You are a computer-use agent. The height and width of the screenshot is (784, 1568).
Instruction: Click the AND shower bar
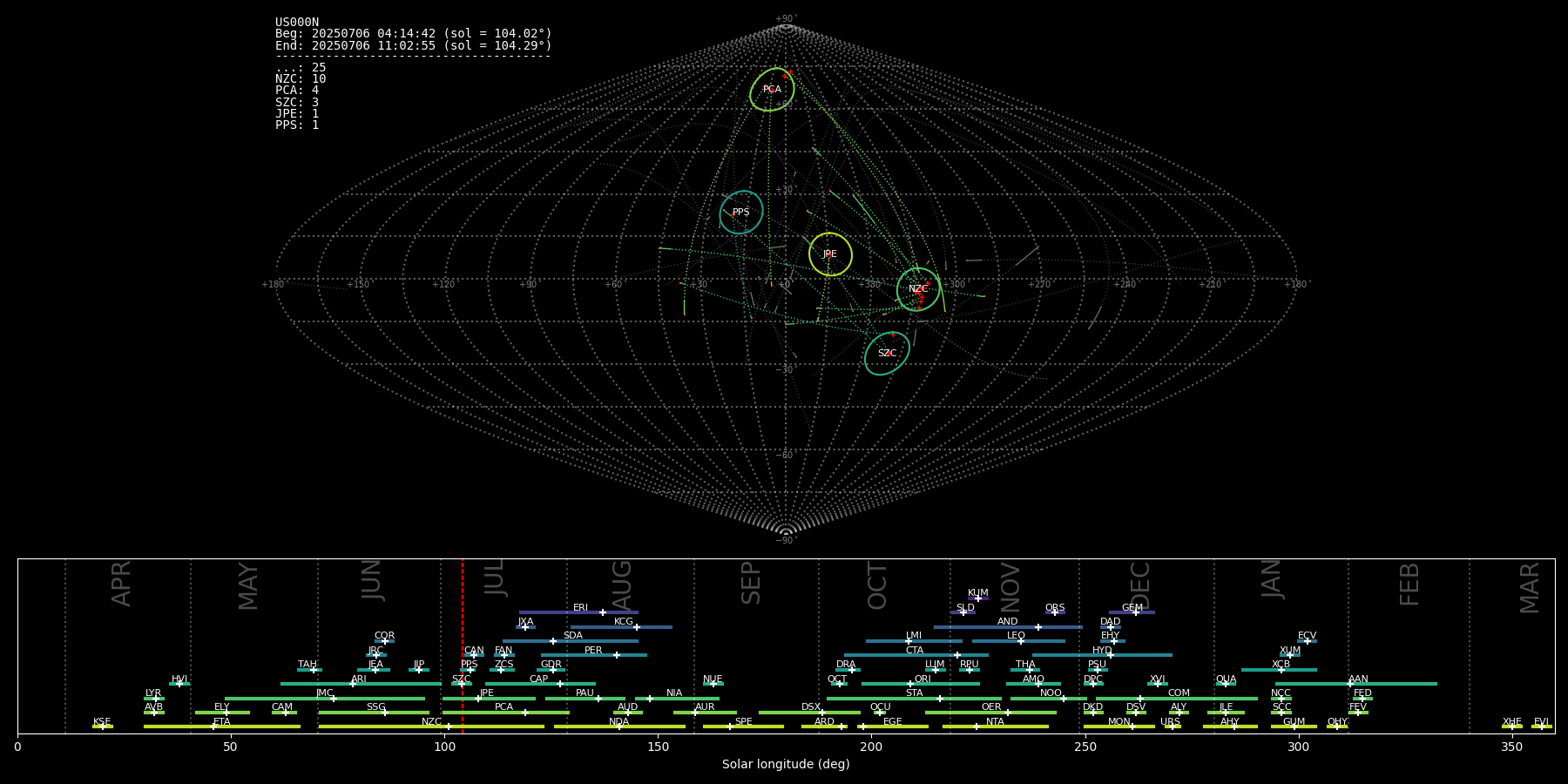coord(1008,627)
